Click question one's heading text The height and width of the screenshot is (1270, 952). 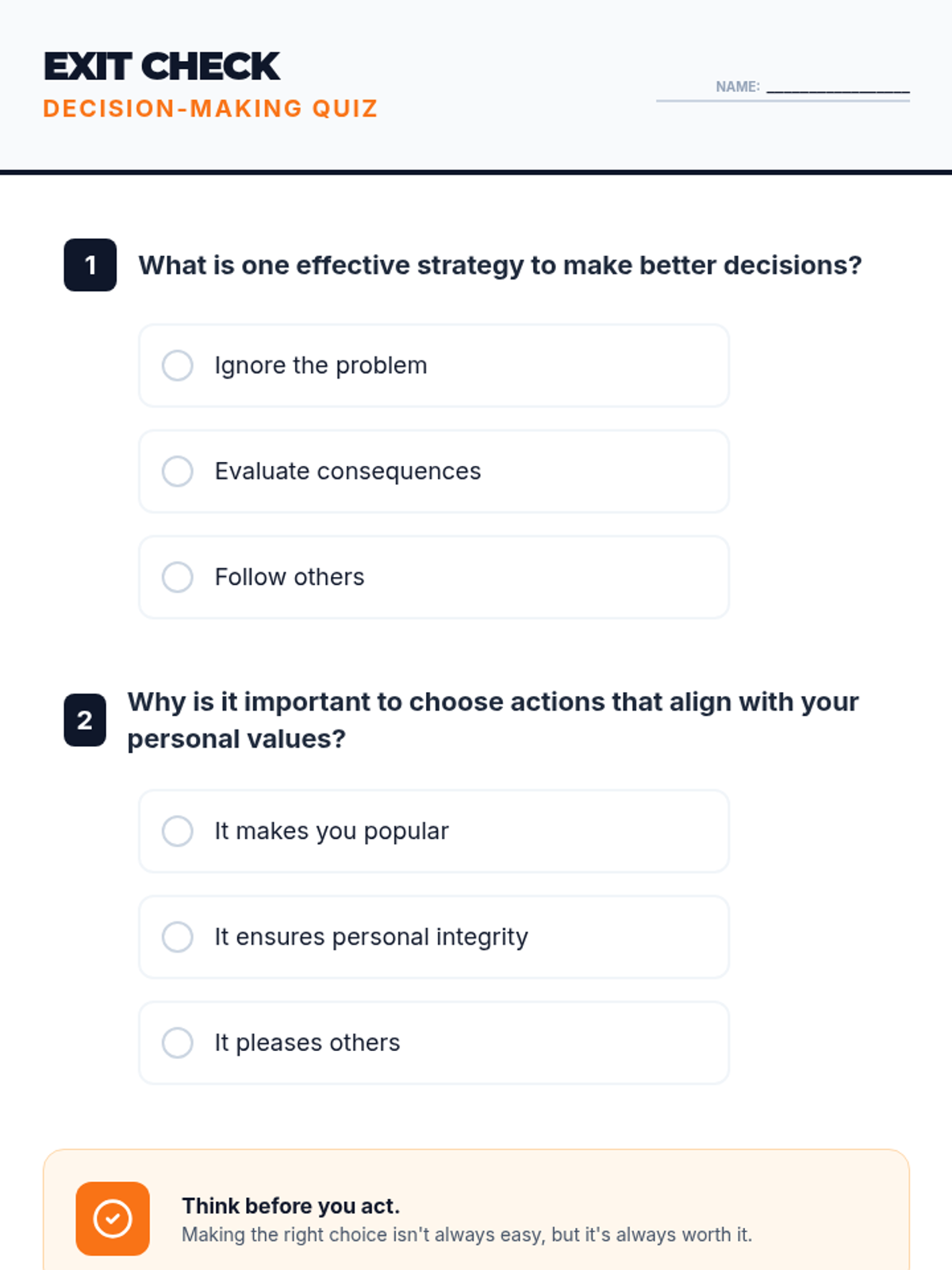[500, 265]
